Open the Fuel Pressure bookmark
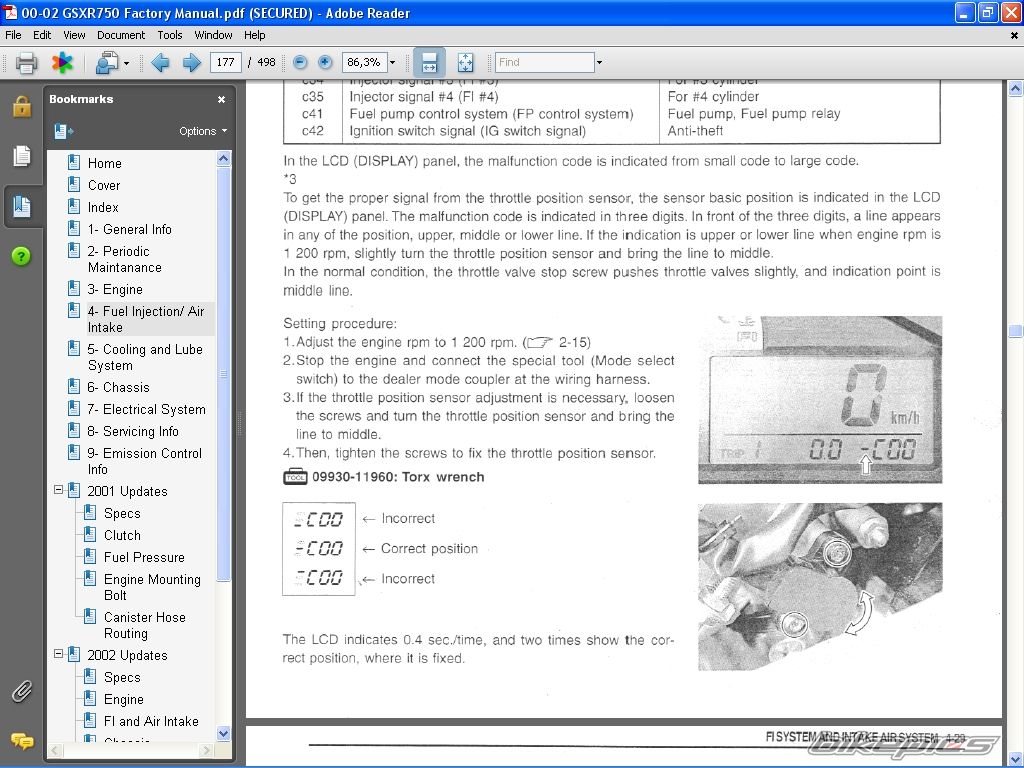The height and width of the screenshot is (768, 1024). point(144,557)
